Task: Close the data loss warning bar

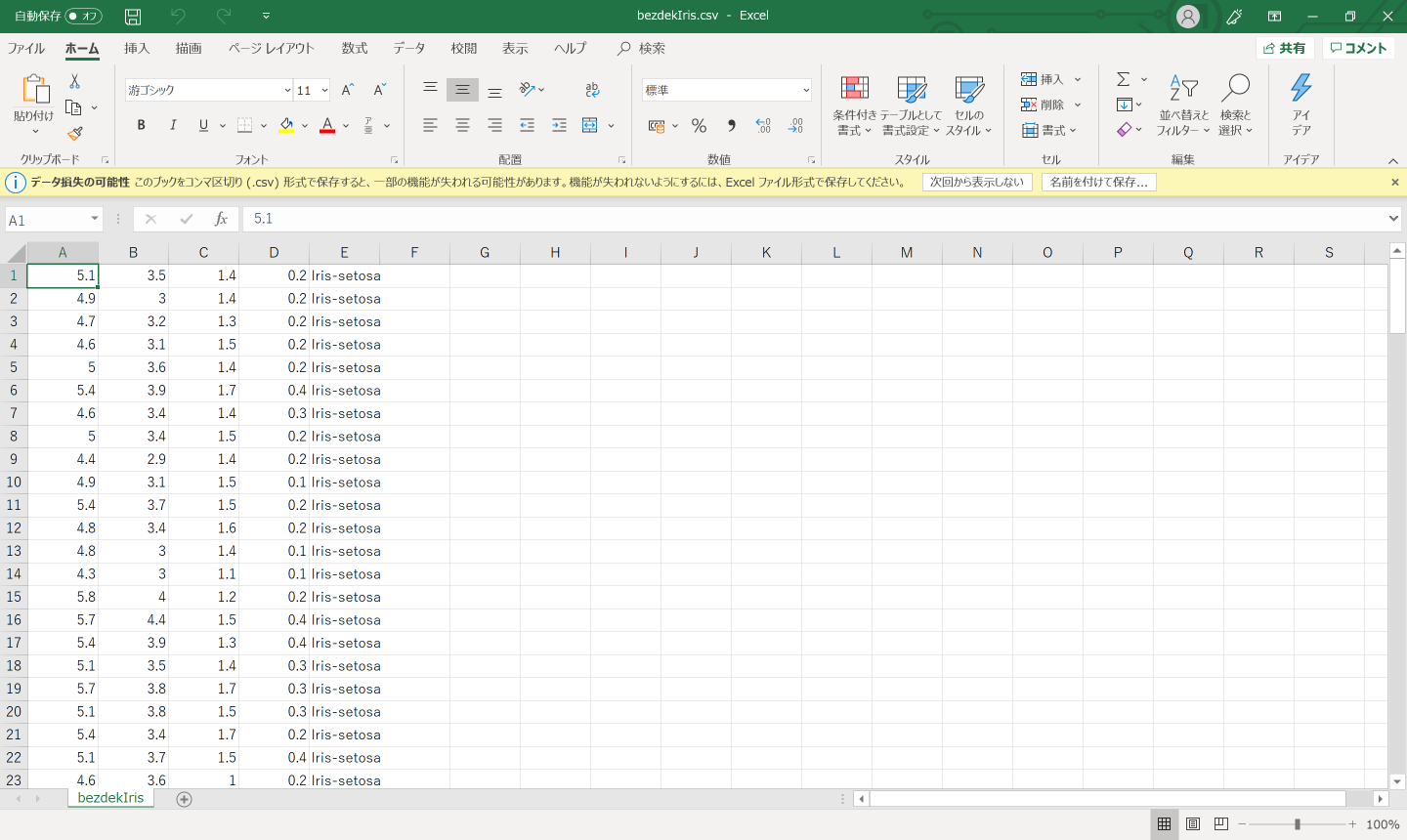Action: pyautogui.click(x=1395, y=182)
